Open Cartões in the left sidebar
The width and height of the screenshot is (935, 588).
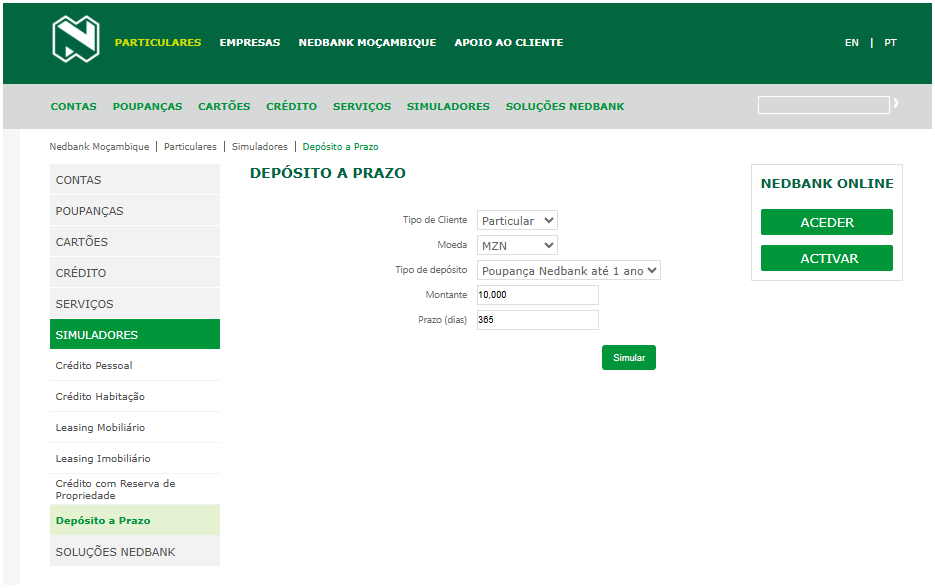[x=135, y=242]
